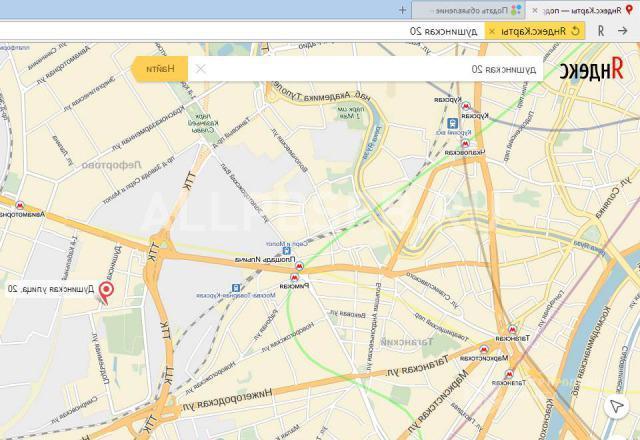The width and height of the screenshot is (640, 440).
Task: Click the ул. Станиславского label
Action: [433, 291]
